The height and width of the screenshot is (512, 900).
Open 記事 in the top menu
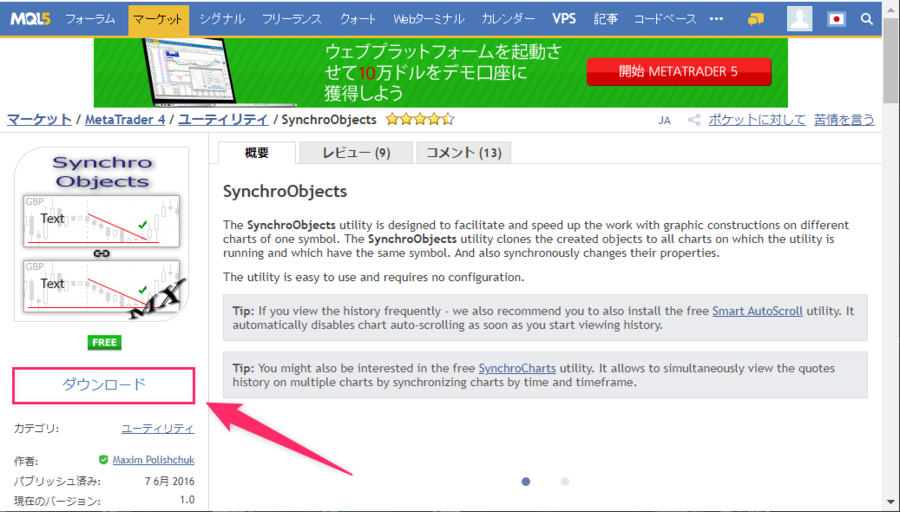(x=606, y=19)
